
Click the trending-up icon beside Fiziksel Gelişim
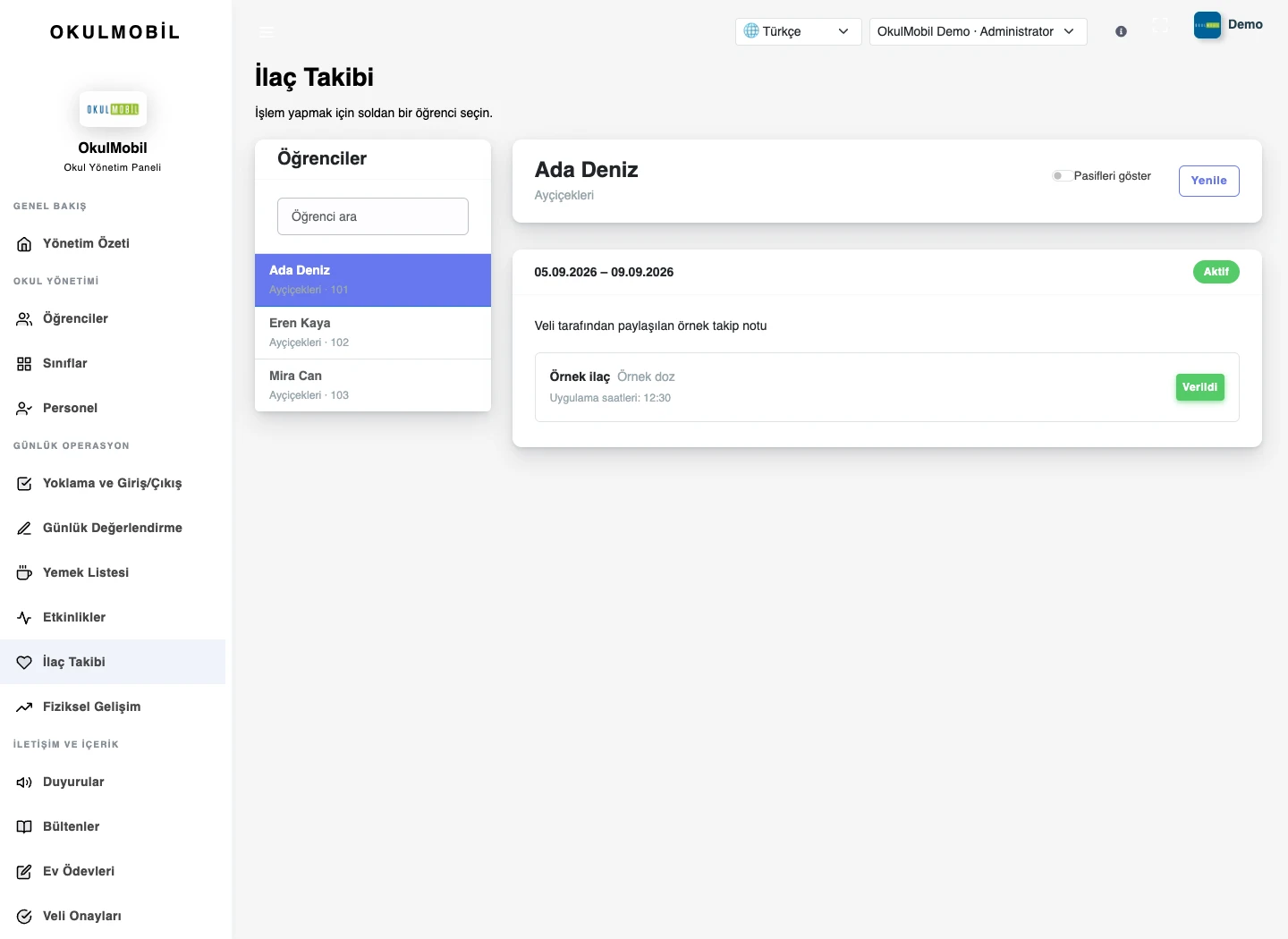pyautogui.click(x=24, y=706)
